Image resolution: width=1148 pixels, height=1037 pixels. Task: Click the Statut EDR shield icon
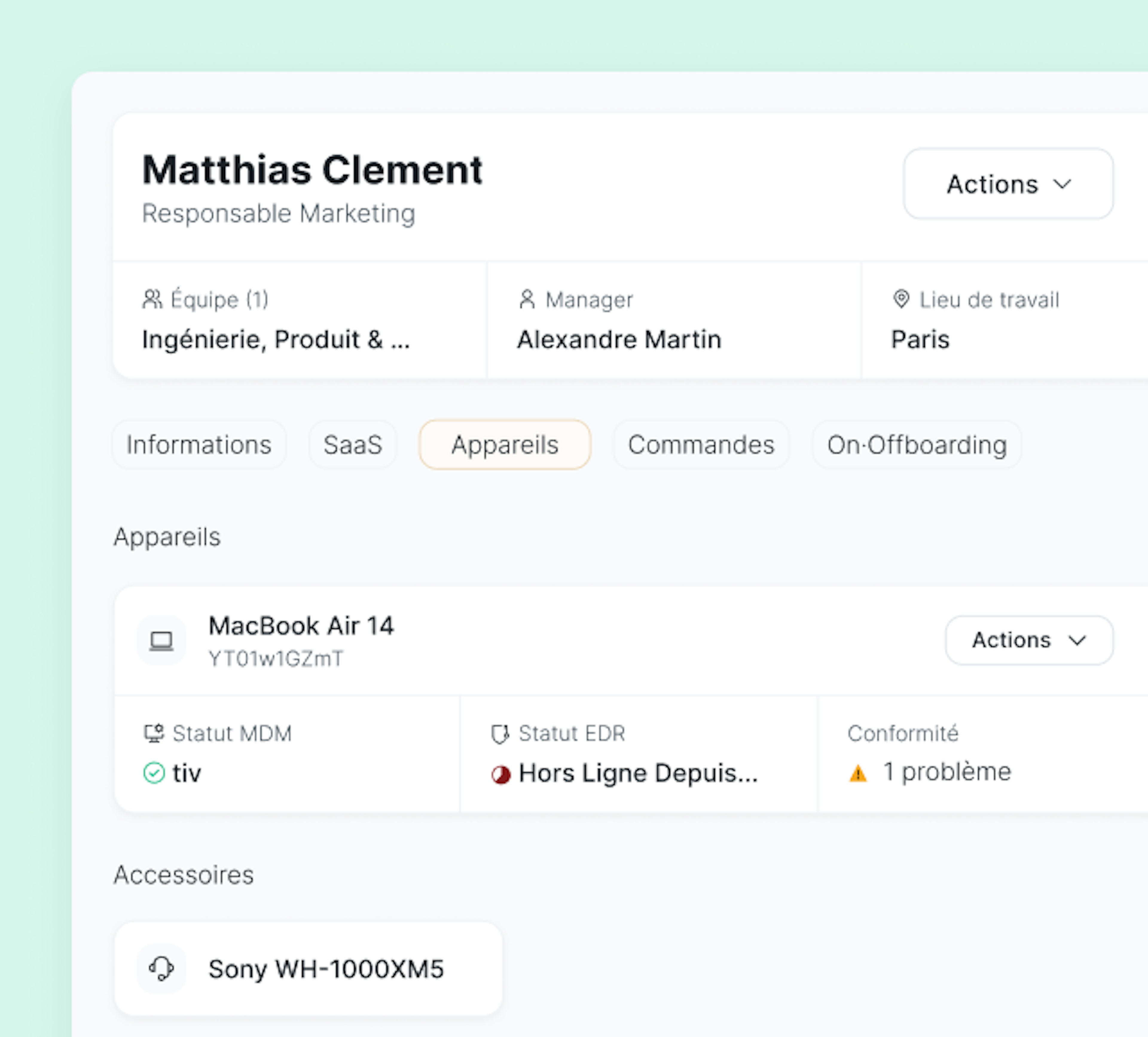(500, 733)
